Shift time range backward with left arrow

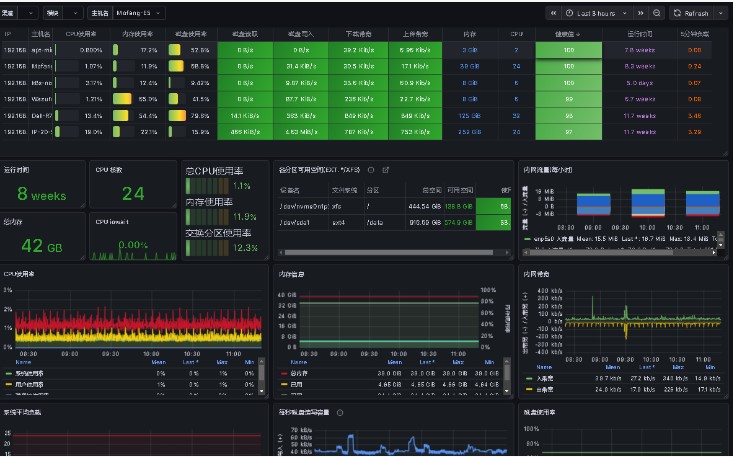coord(552,13)
